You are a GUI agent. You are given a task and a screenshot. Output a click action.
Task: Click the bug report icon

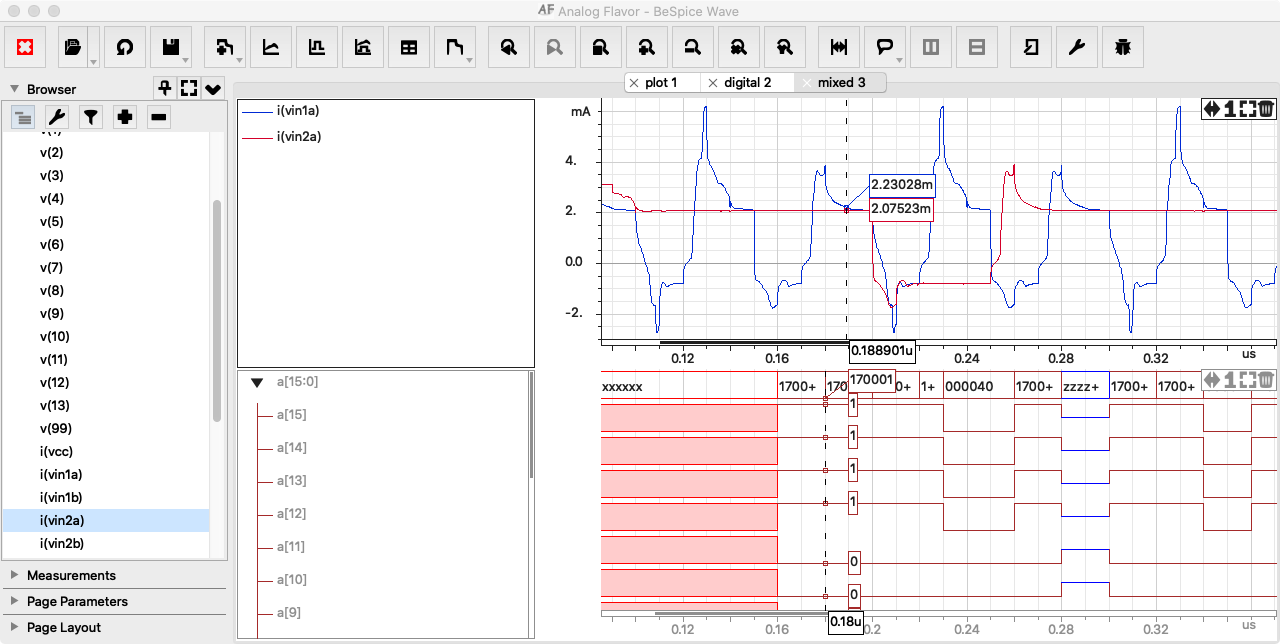click(1123, 47)
